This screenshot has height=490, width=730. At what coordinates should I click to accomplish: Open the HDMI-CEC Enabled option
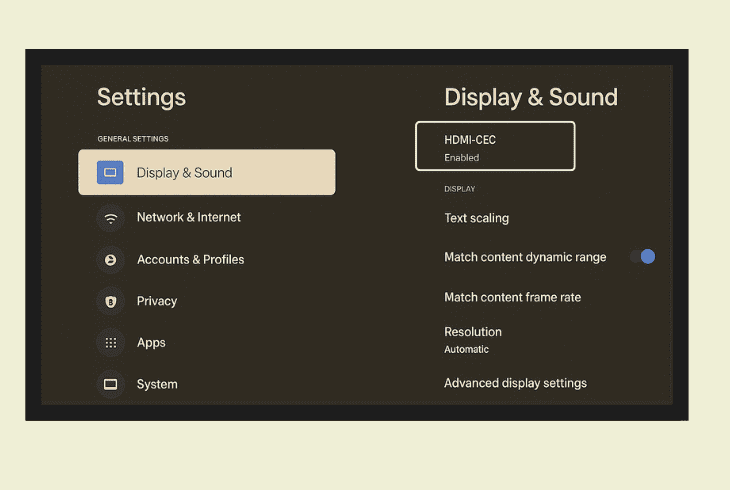tap(495, 146)
